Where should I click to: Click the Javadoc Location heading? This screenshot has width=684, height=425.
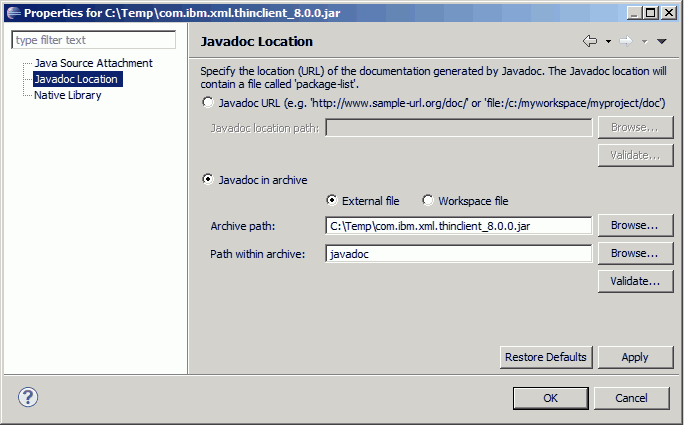tap(256, 41)
